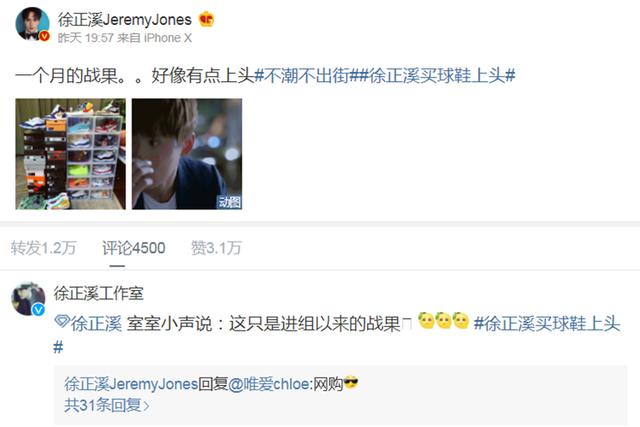Viewport: 640px width, 427px height.
Task: Open the 徐正溪JeremyJones username link
Action: pyautogui.click(x=124, y=20)
